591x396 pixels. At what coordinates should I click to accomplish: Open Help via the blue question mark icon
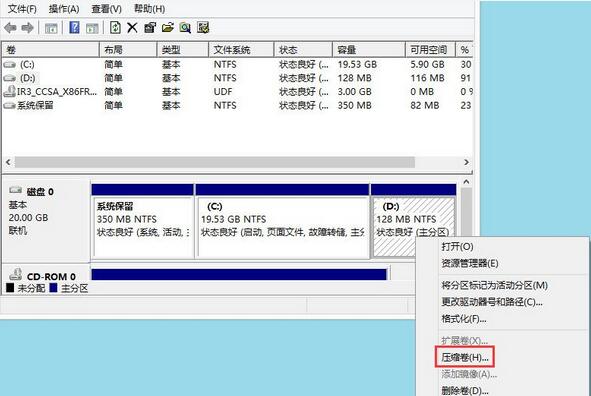75,28
